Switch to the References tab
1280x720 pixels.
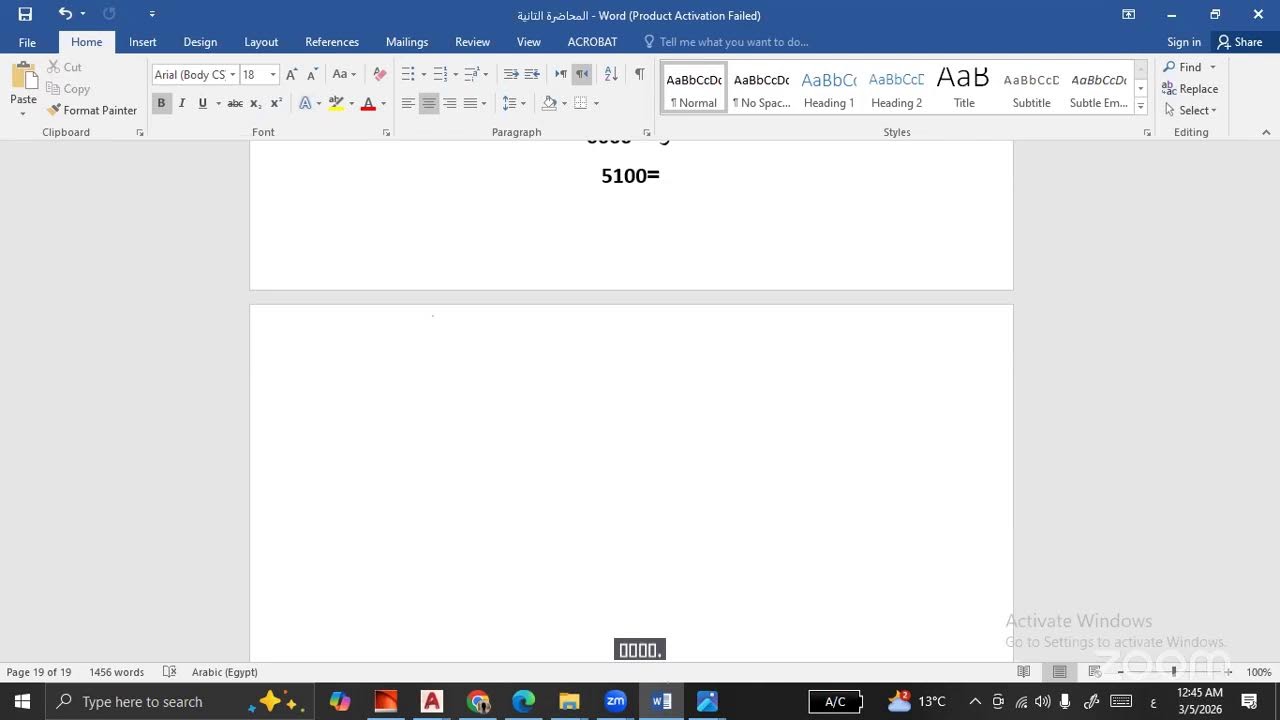[332, 42]
